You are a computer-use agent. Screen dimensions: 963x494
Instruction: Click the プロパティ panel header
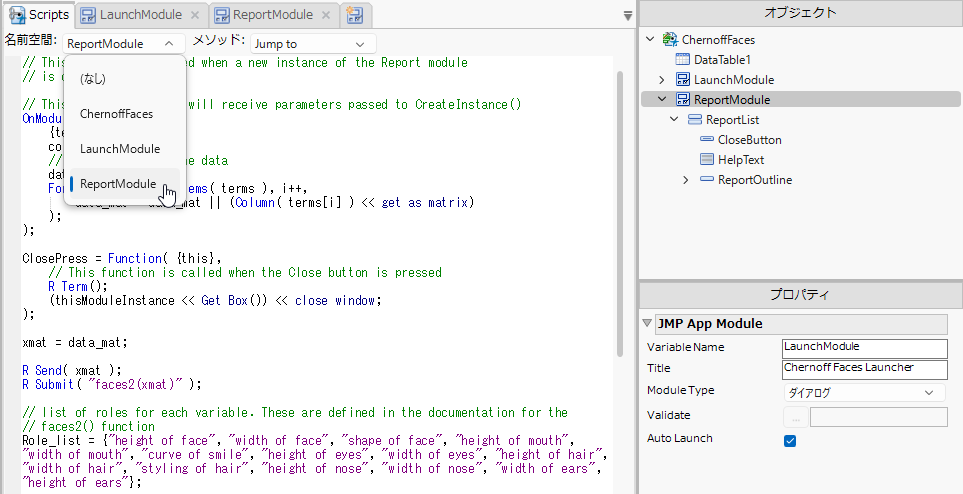click(x=800, y=295)
